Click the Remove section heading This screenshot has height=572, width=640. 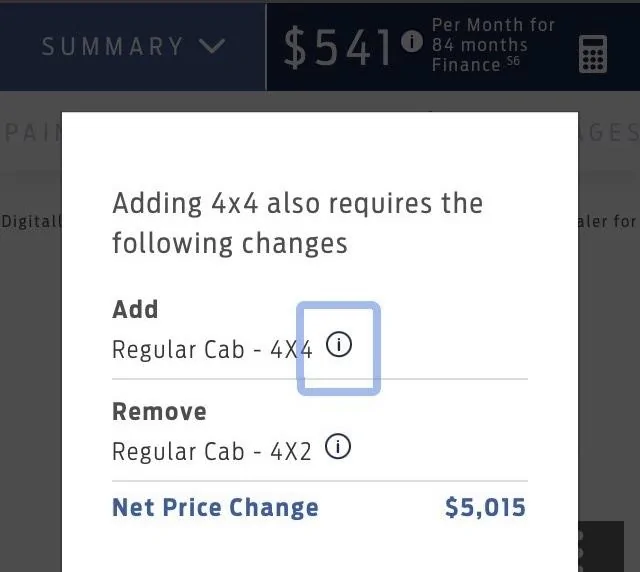pyautogui.click(x=159, y=411)
